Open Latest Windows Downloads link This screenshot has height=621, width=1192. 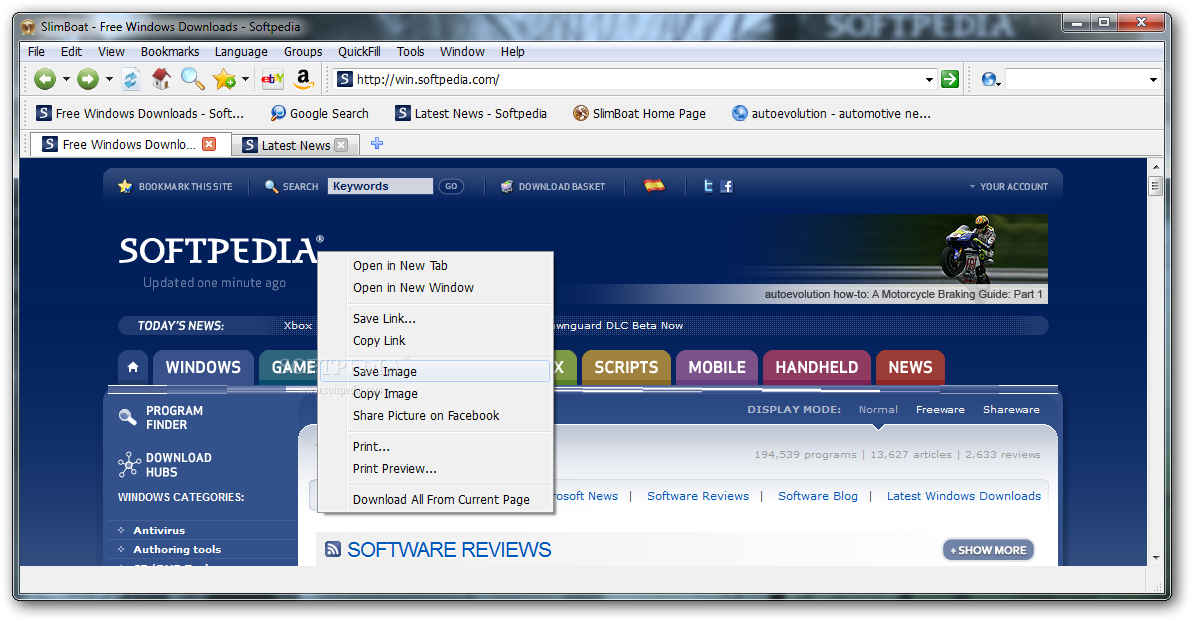pos(963,496)
